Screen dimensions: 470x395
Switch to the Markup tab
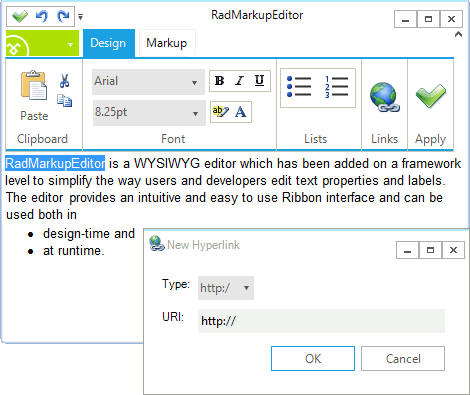click(x=167, y=43)
